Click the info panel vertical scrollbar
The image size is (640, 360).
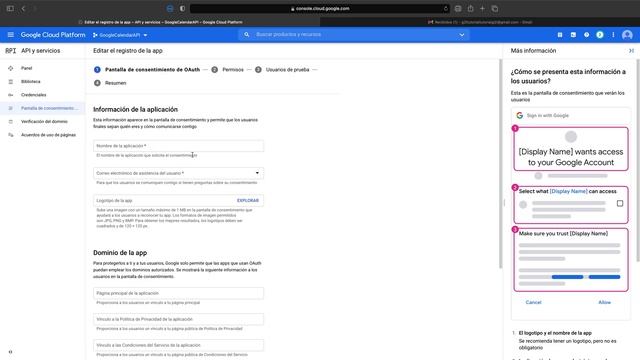(x=638, y=160)
